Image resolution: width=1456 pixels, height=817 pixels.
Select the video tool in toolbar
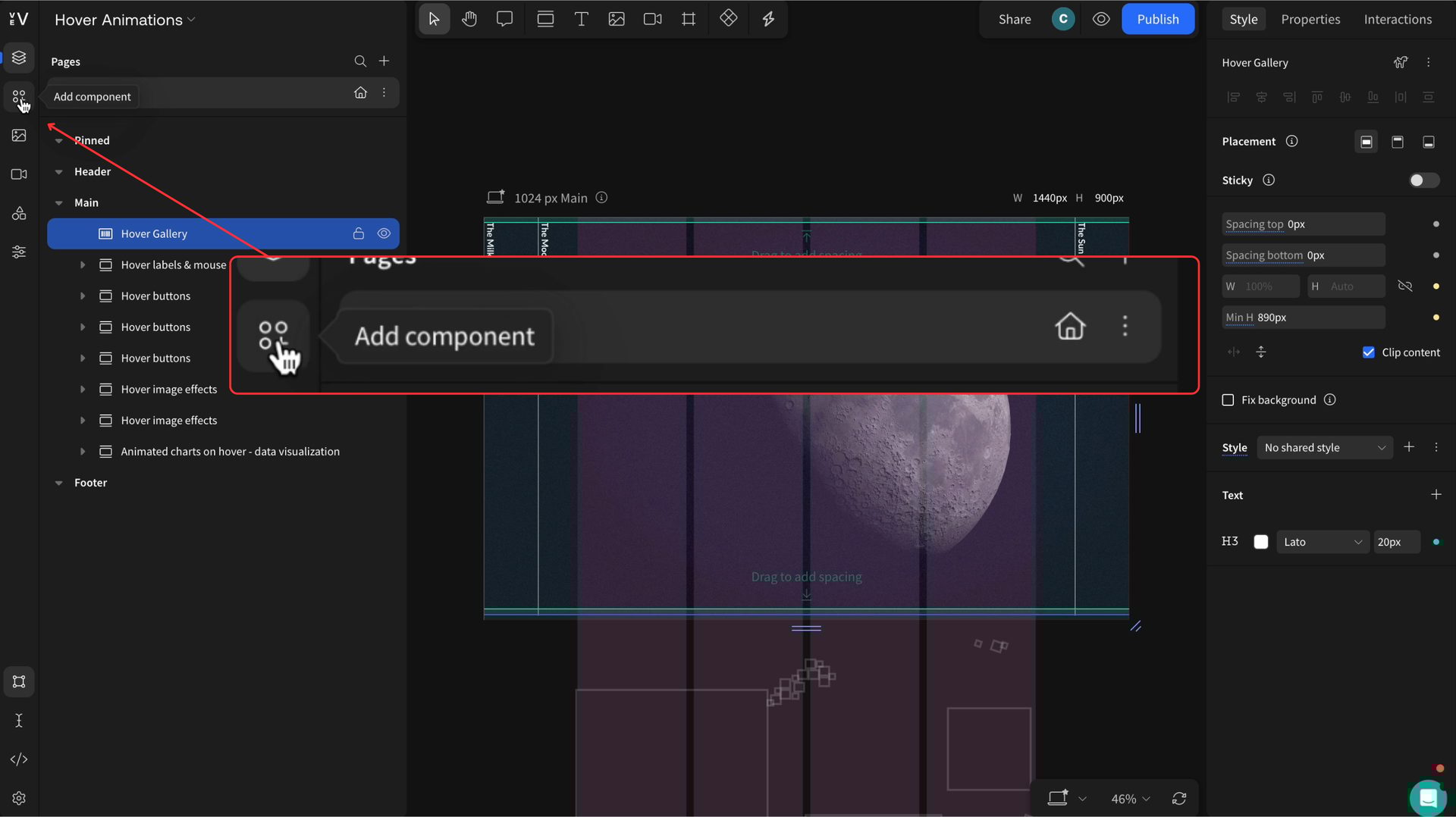652,19
